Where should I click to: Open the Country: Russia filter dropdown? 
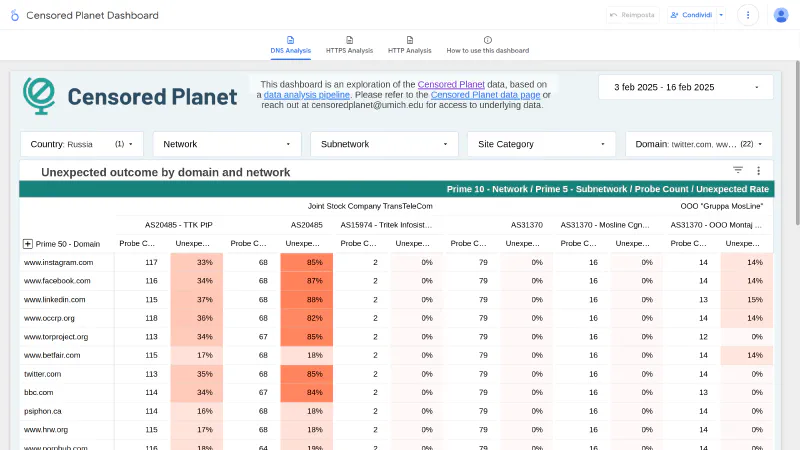coord(82,144)
